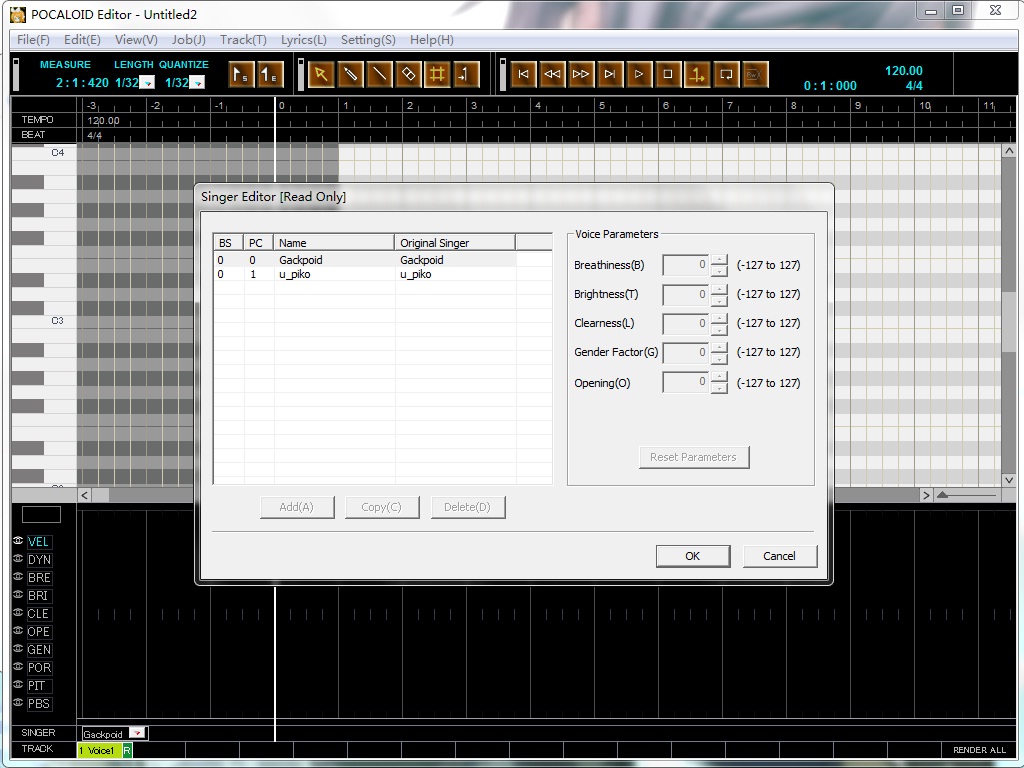Increase Gender Factor with the up arrow

719,347
